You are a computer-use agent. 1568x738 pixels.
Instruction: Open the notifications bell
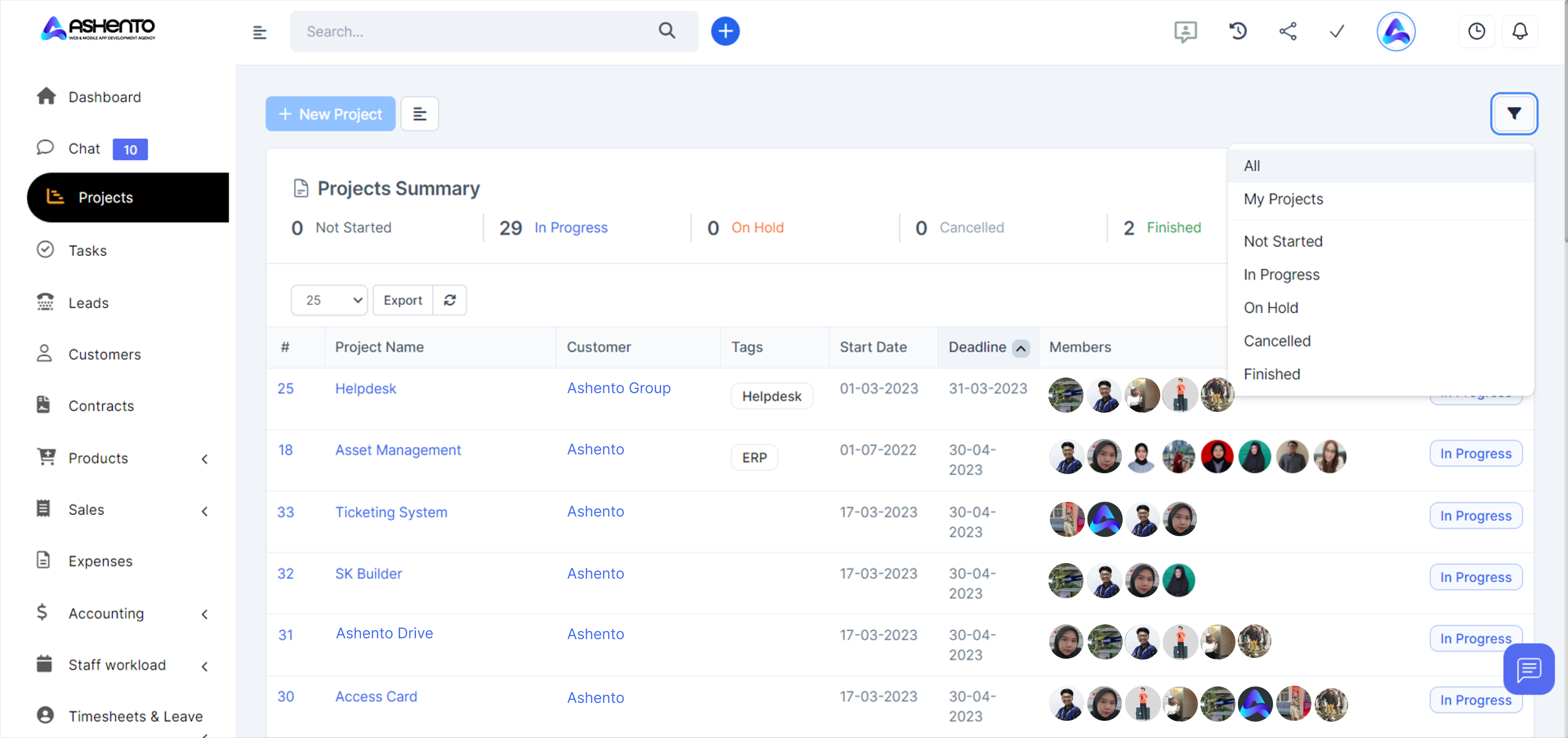coord(1520,31)
